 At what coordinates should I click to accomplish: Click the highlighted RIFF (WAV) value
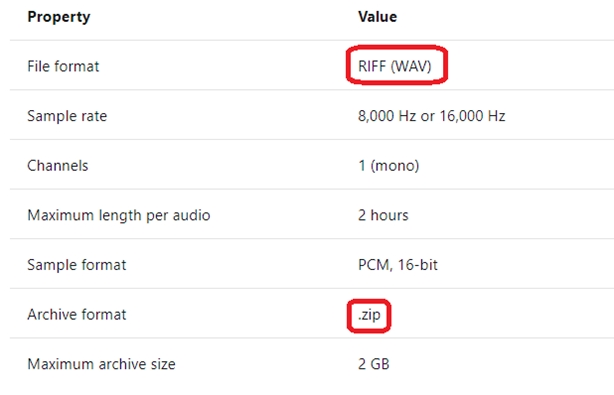(395, 66)
